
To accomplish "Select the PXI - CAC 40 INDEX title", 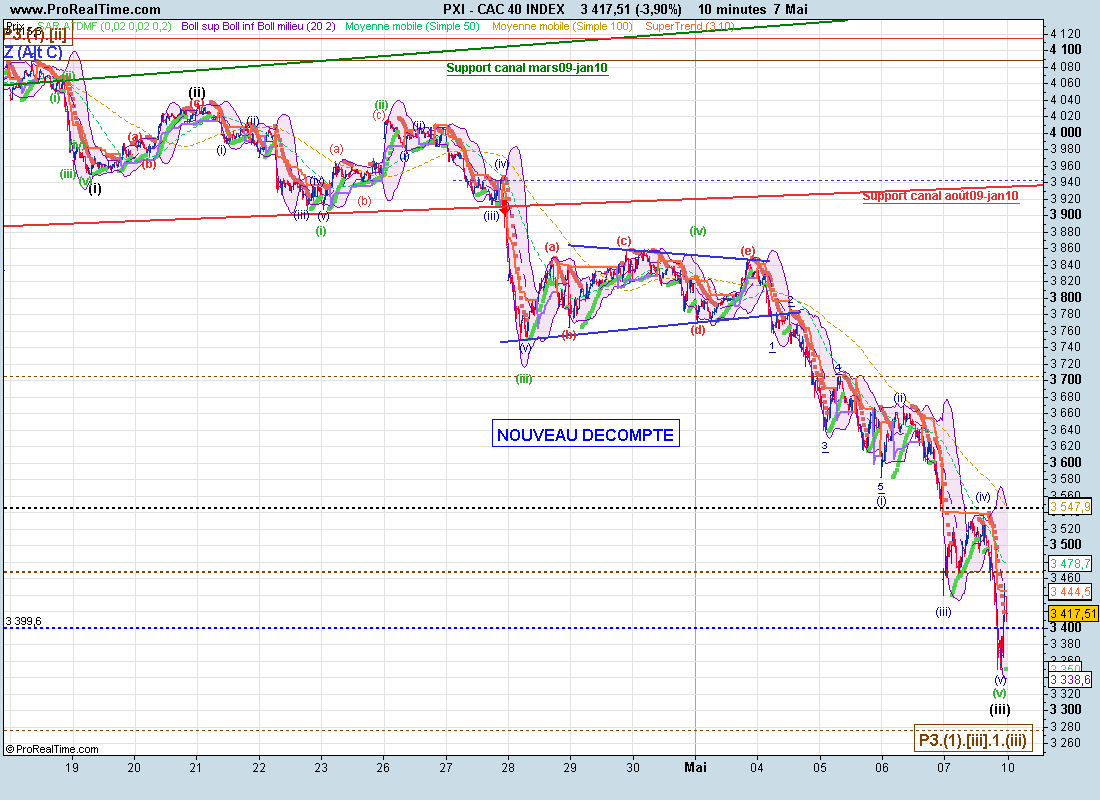I will [x=504, y=9].
